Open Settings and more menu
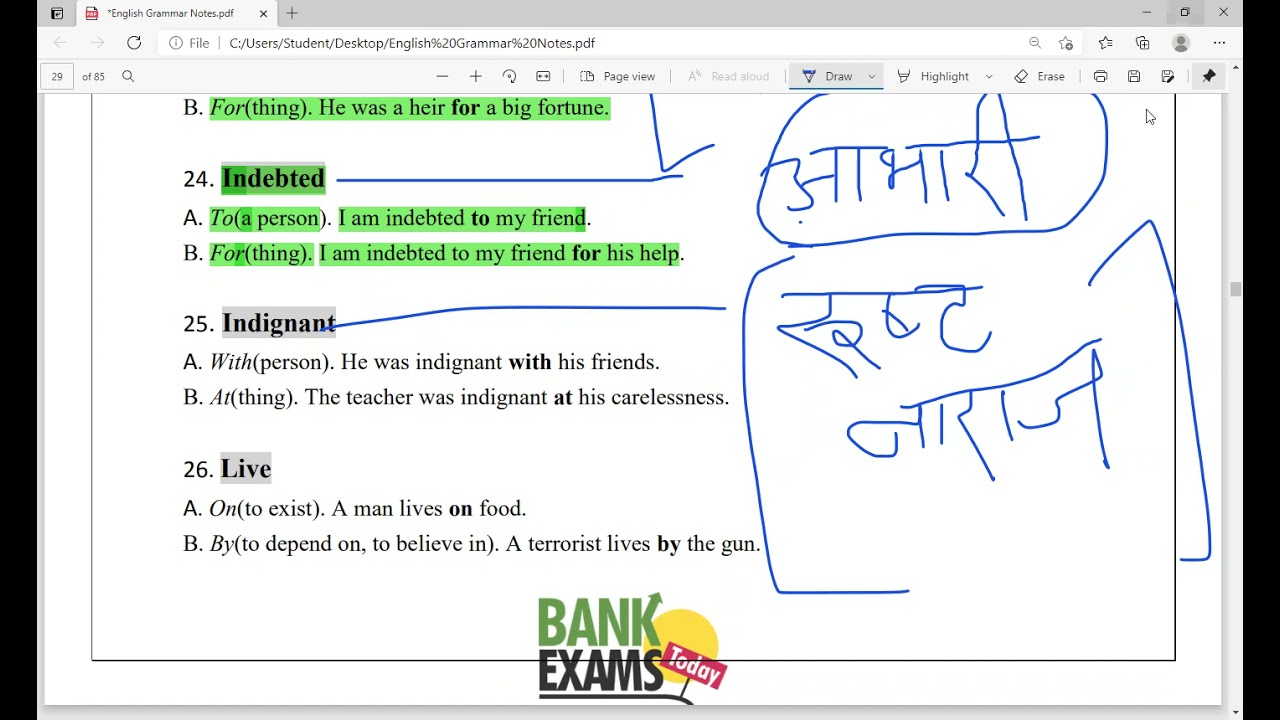Image resolution: width=1280 pixels, height=720 pixels. coord(1219,43)
